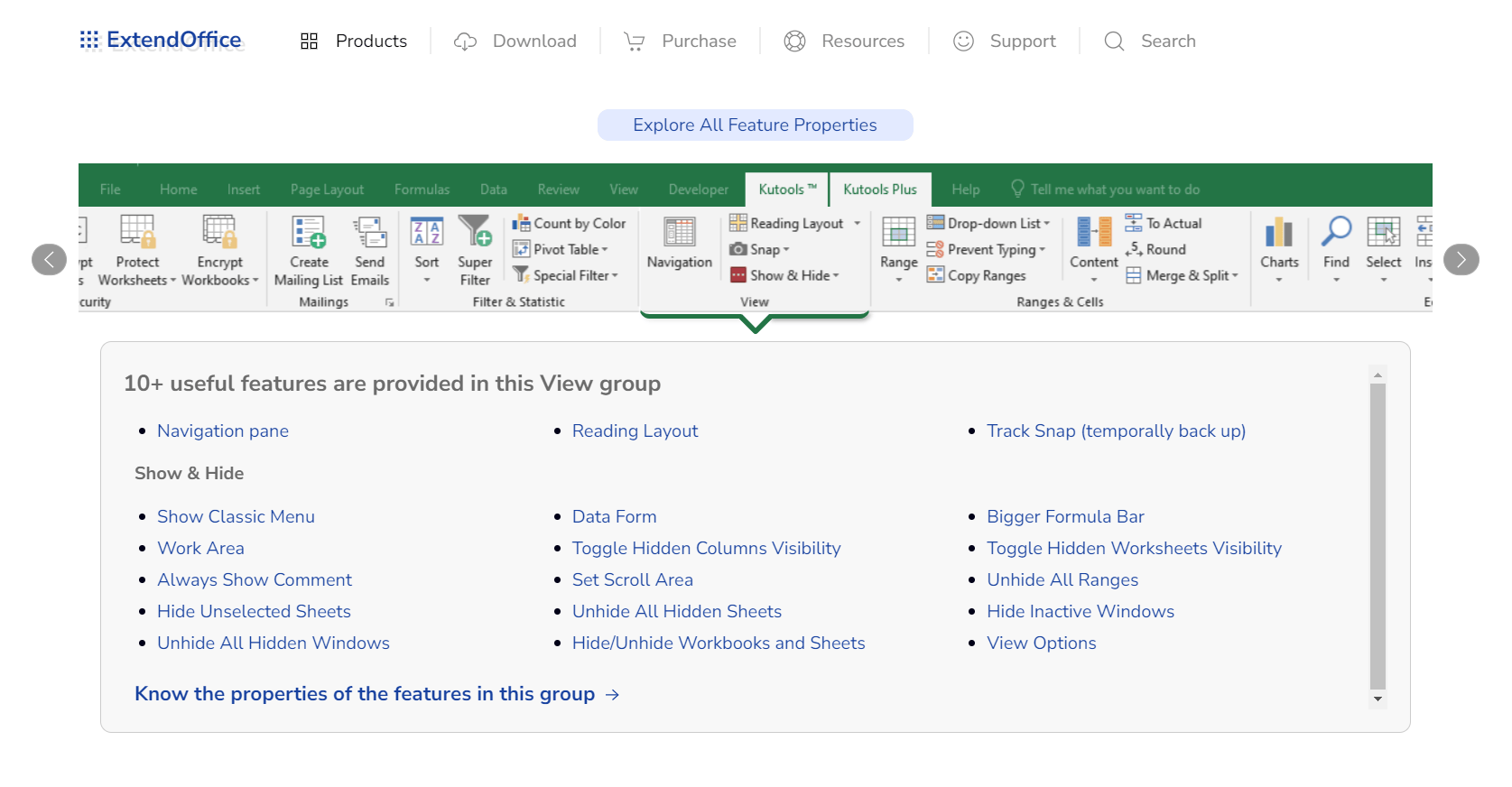This screenshot has height=787, width=1512.
Task: Expand the Drop-down List menu
Action: coord(1046,224)
